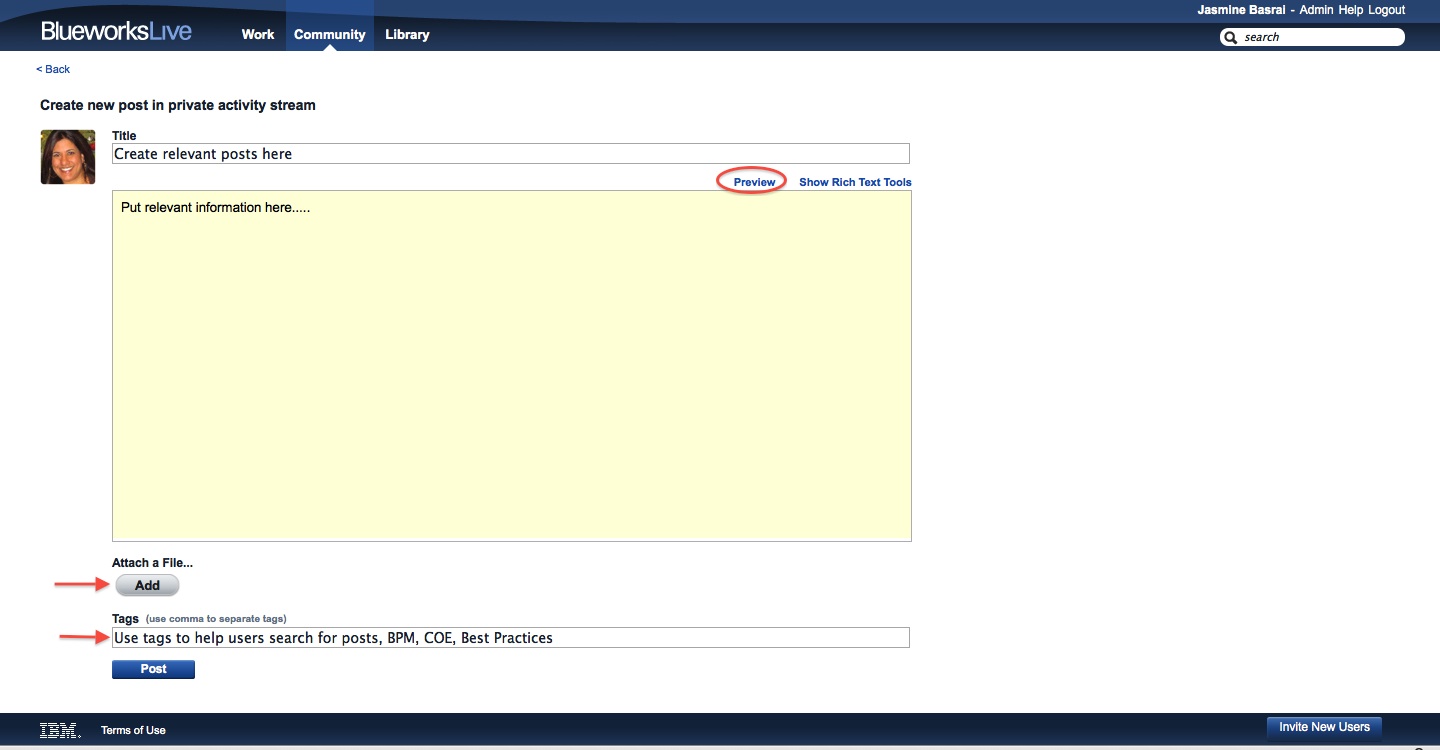1440x750 pixels.
Task: Click the Preview link
Action: tap(754, 182)
